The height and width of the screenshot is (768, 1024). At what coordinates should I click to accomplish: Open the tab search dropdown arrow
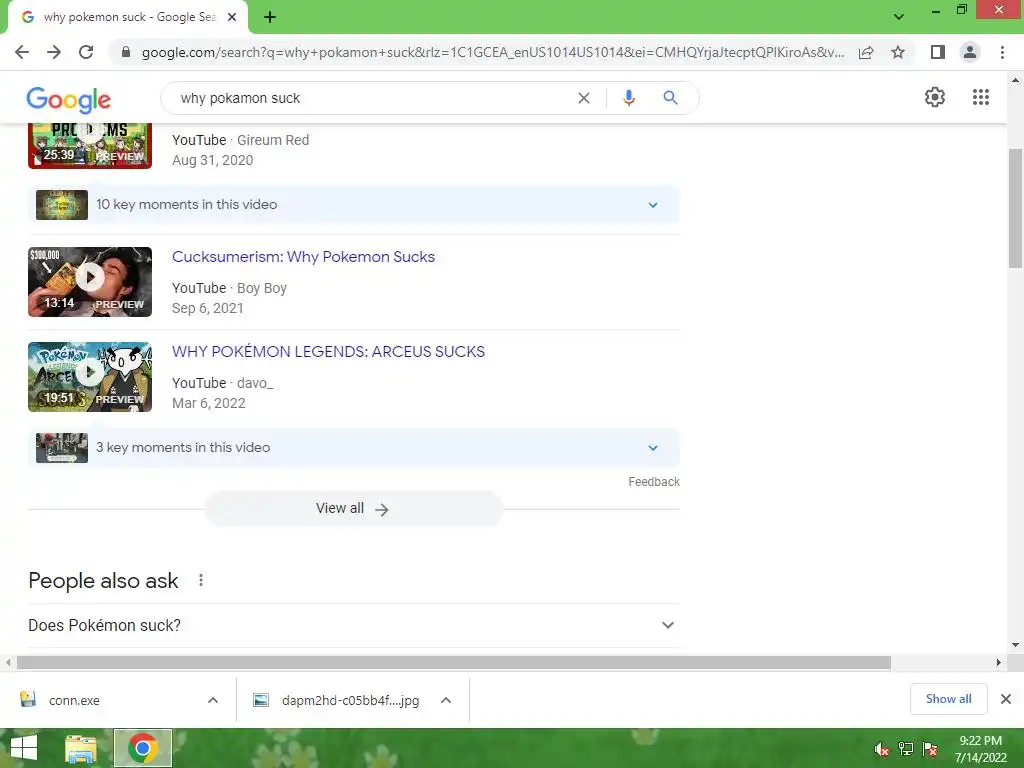pyautogui.click(x=899, y=16)
